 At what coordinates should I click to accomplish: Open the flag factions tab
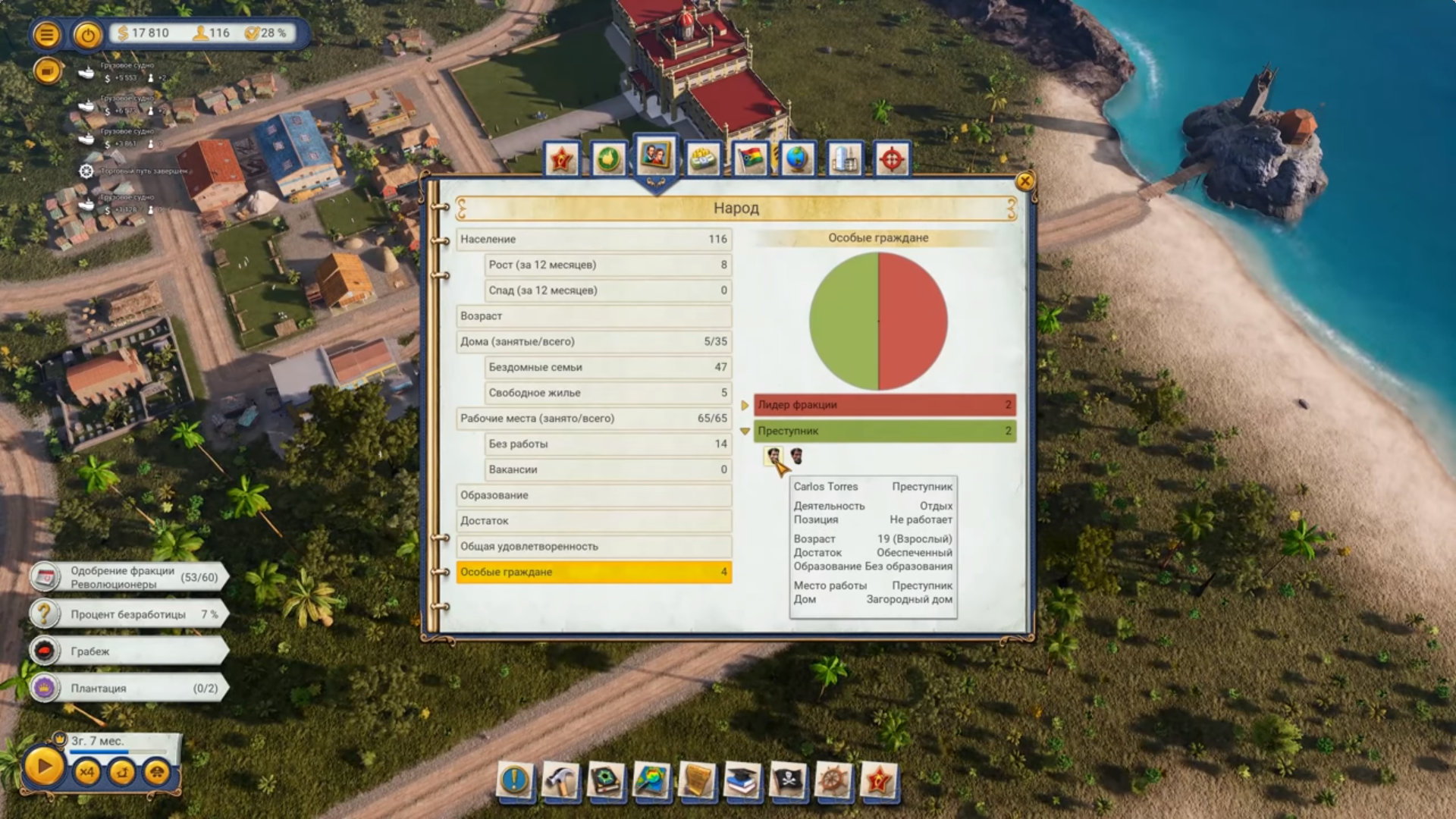pos(750,159)
